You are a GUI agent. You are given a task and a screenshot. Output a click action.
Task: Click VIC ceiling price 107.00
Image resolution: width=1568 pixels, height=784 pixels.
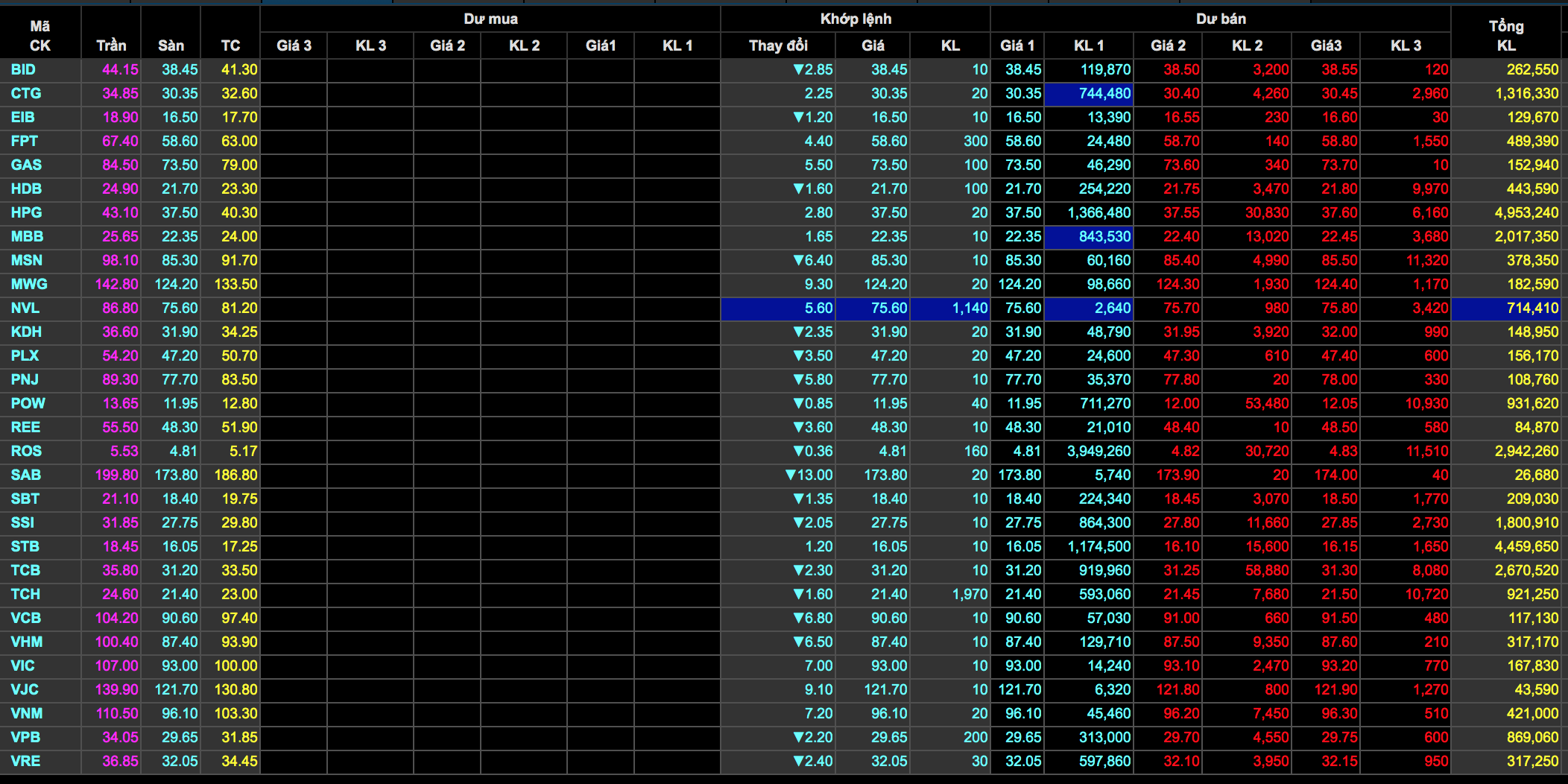[x=117, y=666]
